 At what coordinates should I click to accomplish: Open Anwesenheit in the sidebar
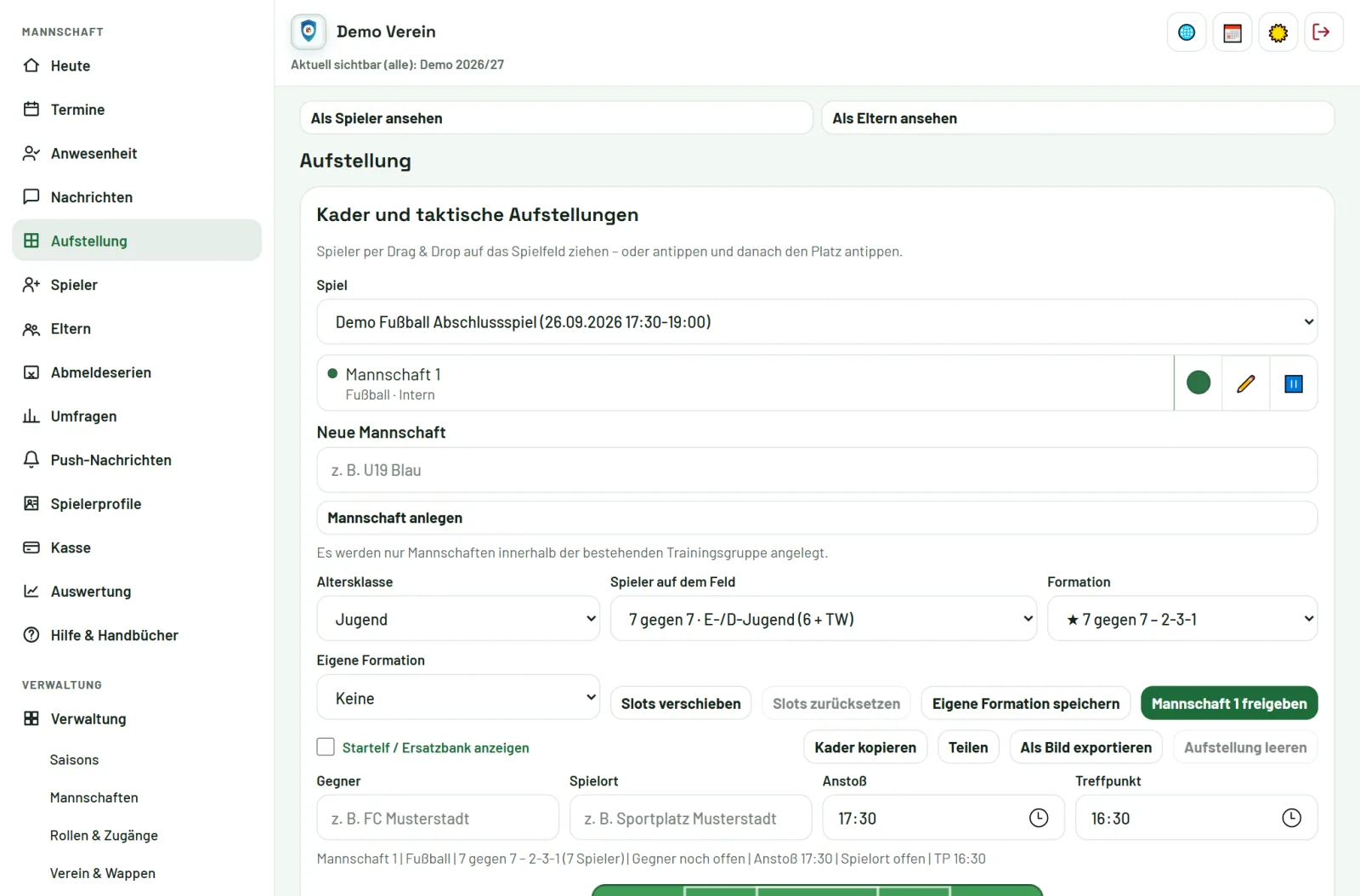point(137,153)
